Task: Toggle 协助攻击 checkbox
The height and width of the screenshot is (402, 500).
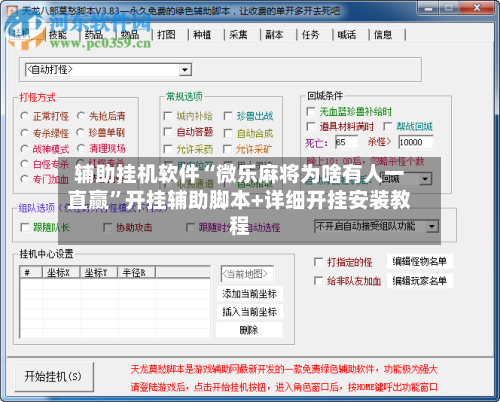Action: coord(107,227)
